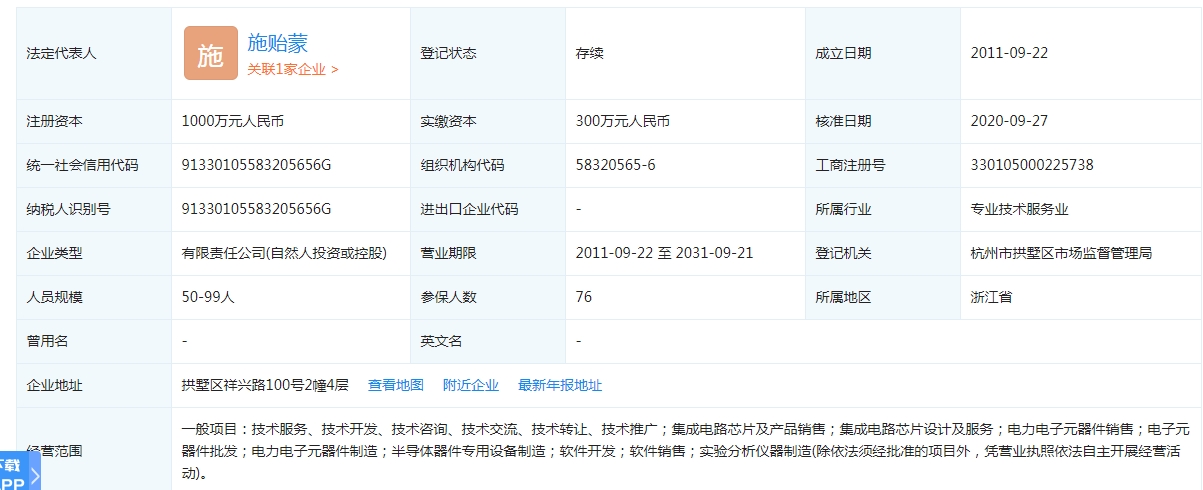Click the orange 施 avatar icon
The height and width of the screenshot is (490, 1203).
pos(210,54)
